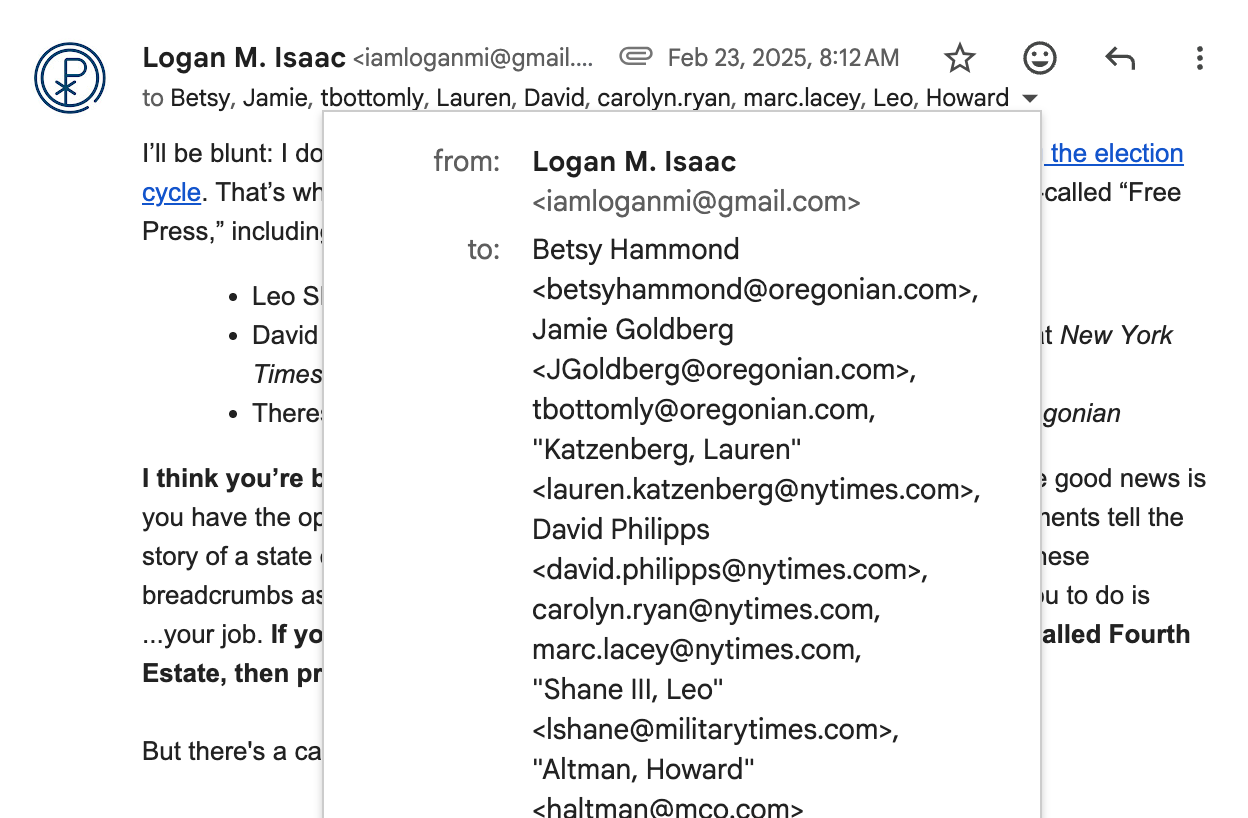Click the sender's circular avatar logo
Image resolution: width=1248 pixels, height=818 pixels.
click(69, 77)
